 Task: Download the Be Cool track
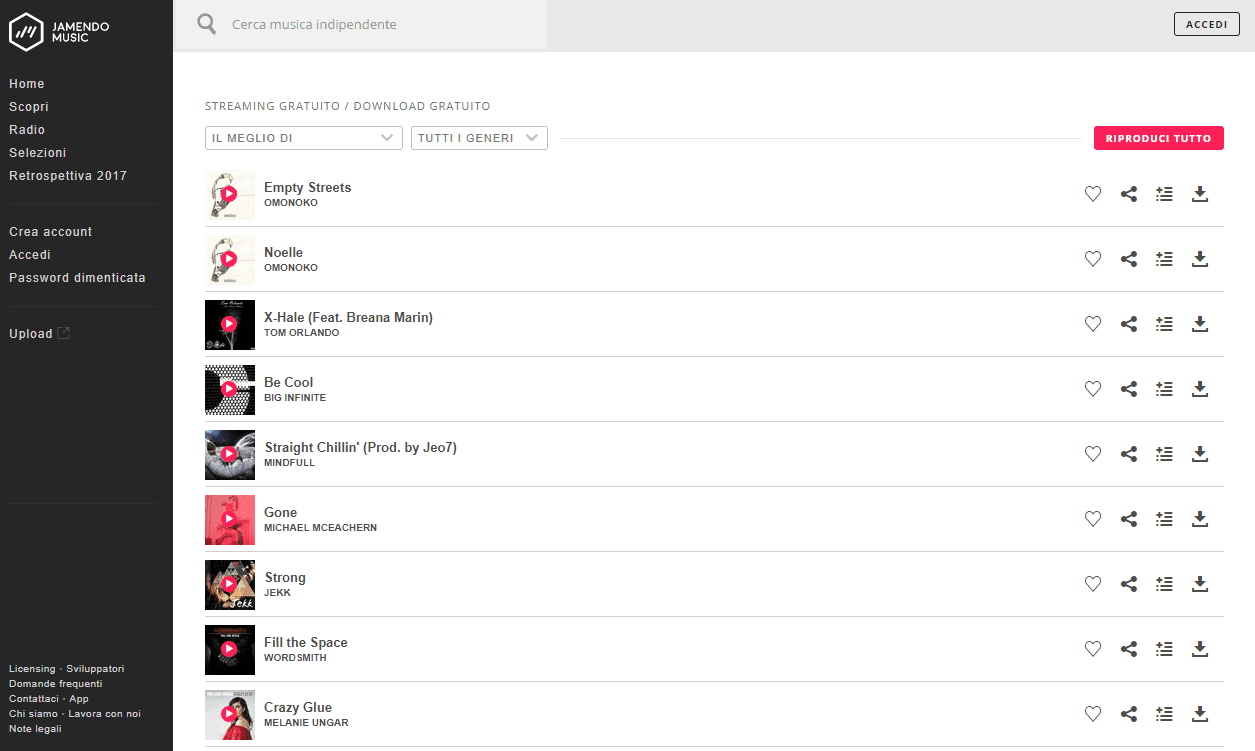tap(1201, 389)
